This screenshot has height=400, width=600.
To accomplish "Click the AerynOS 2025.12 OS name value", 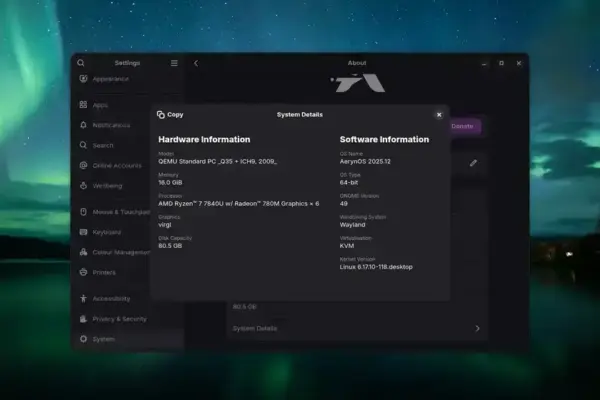I will [x=365, y=162].
